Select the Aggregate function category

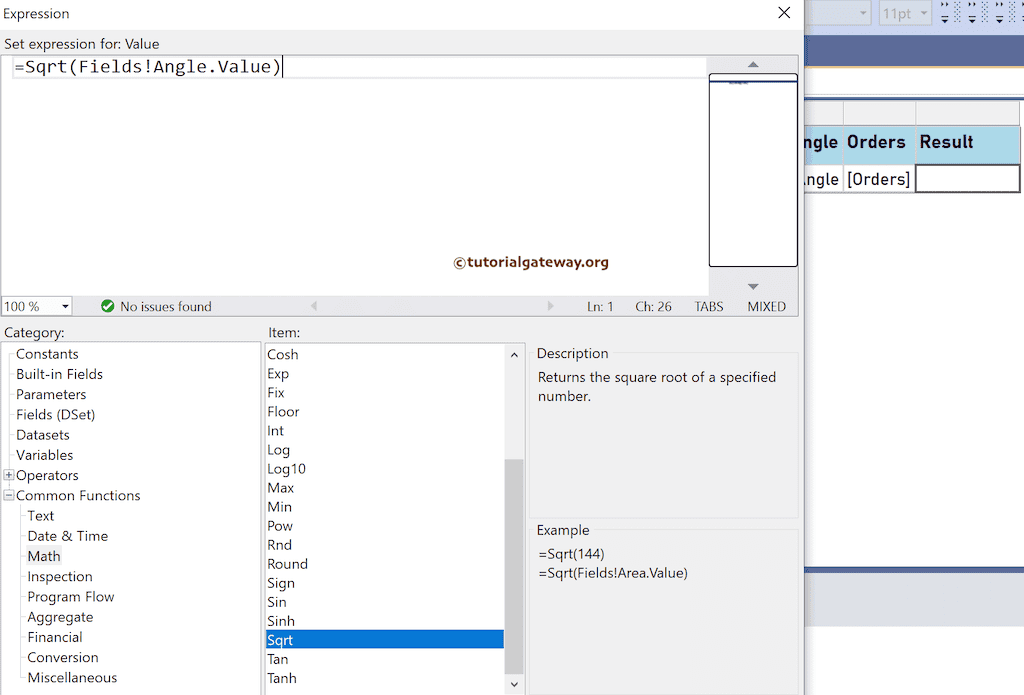click(60, 617)
